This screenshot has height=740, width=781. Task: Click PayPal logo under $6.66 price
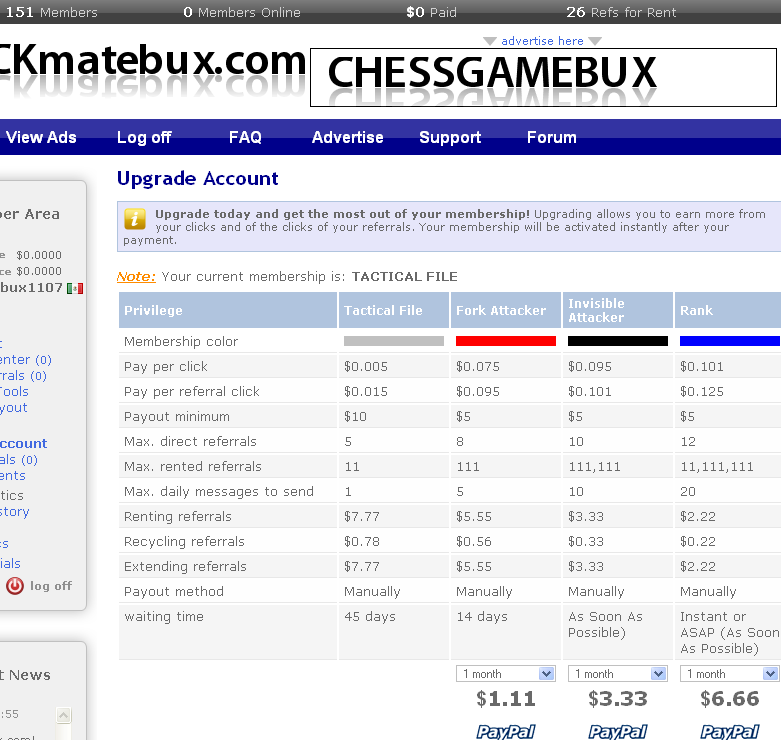pyautogui.click(x=730, y=732)
